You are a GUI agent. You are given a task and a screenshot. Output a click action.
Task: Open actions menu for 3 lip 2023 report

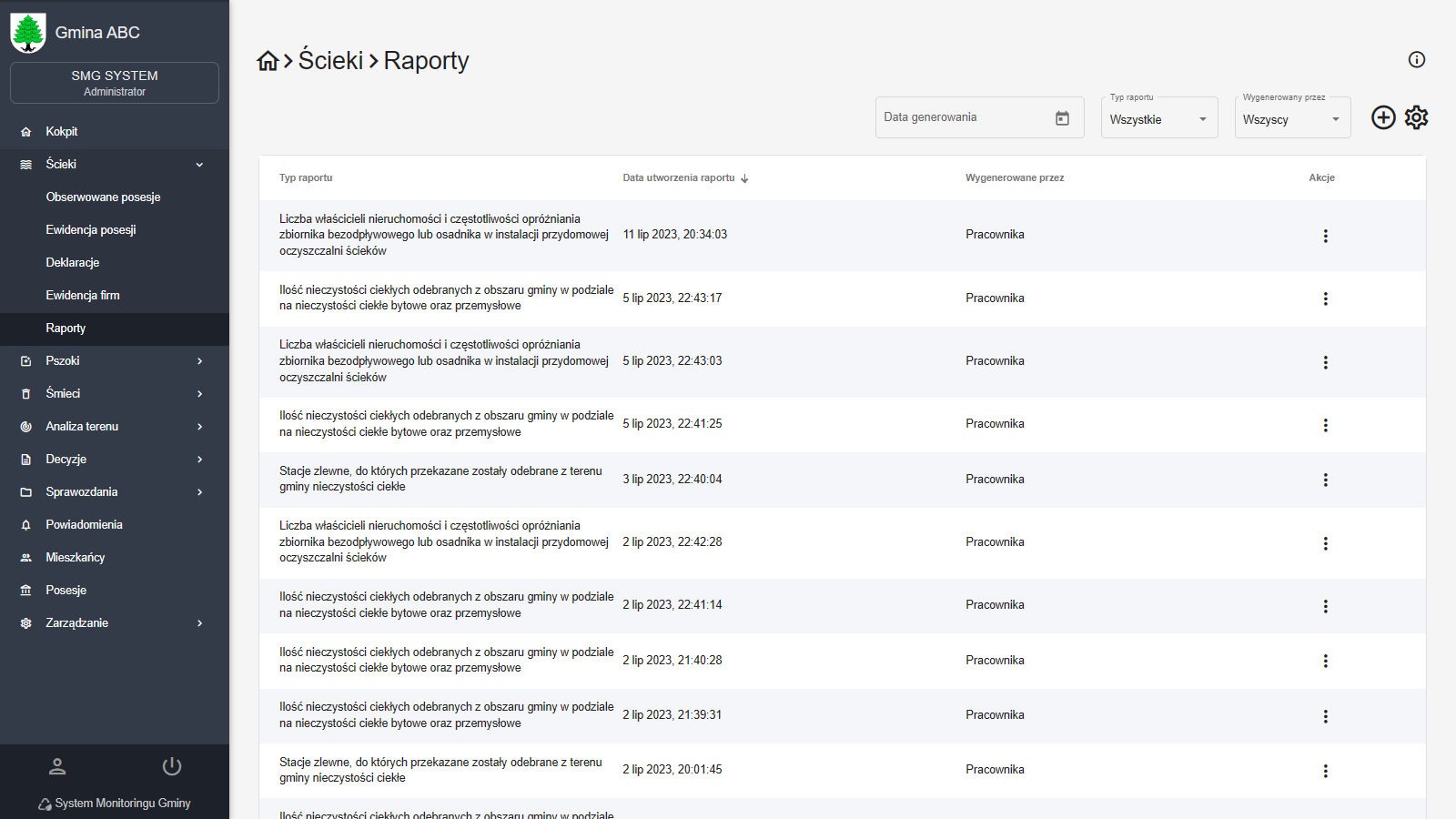coord(1325,480)
